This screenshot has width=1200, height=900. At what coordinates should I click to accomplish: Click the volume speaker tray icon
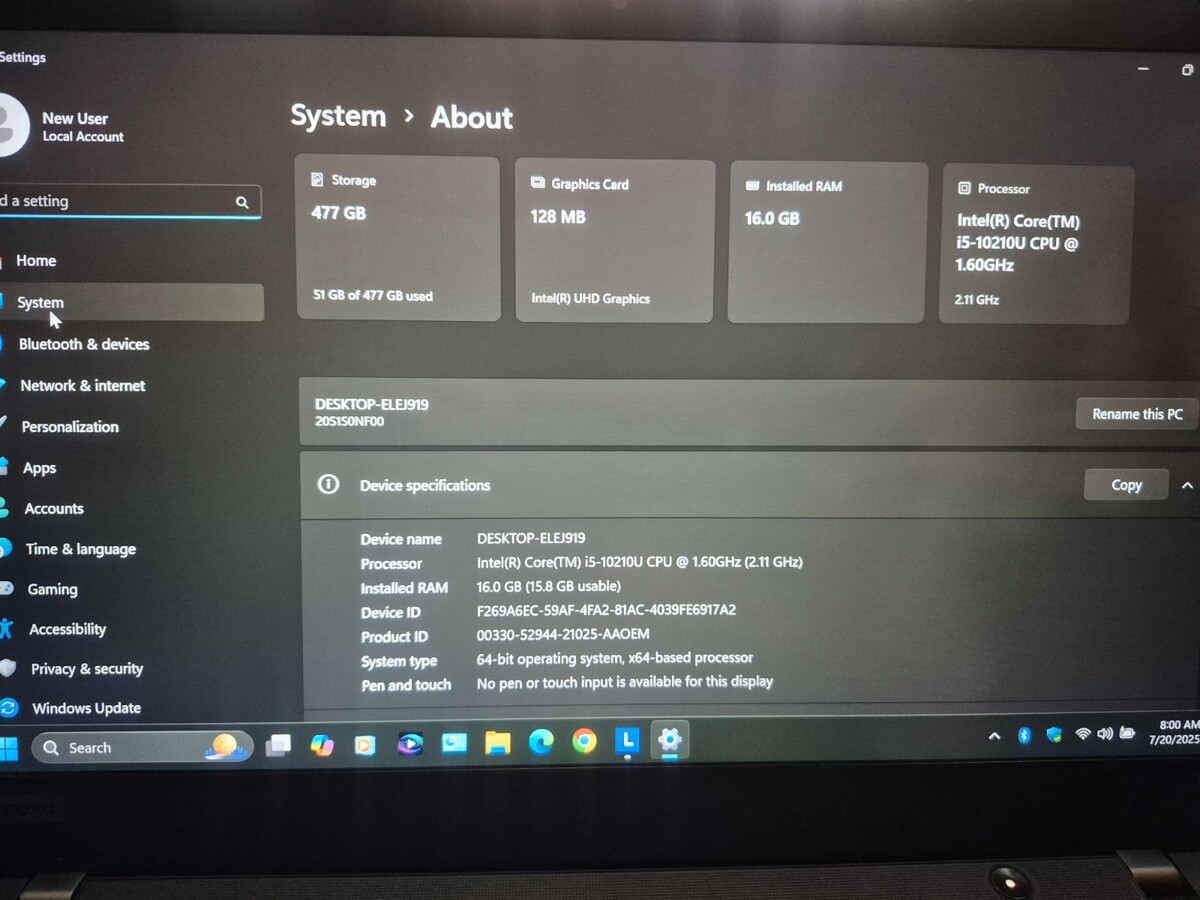coord(1105,733)
